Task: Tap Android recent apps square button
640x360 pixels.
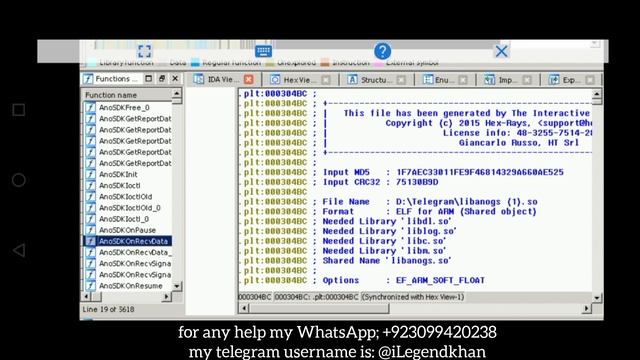Action: (x=19, y=110)
